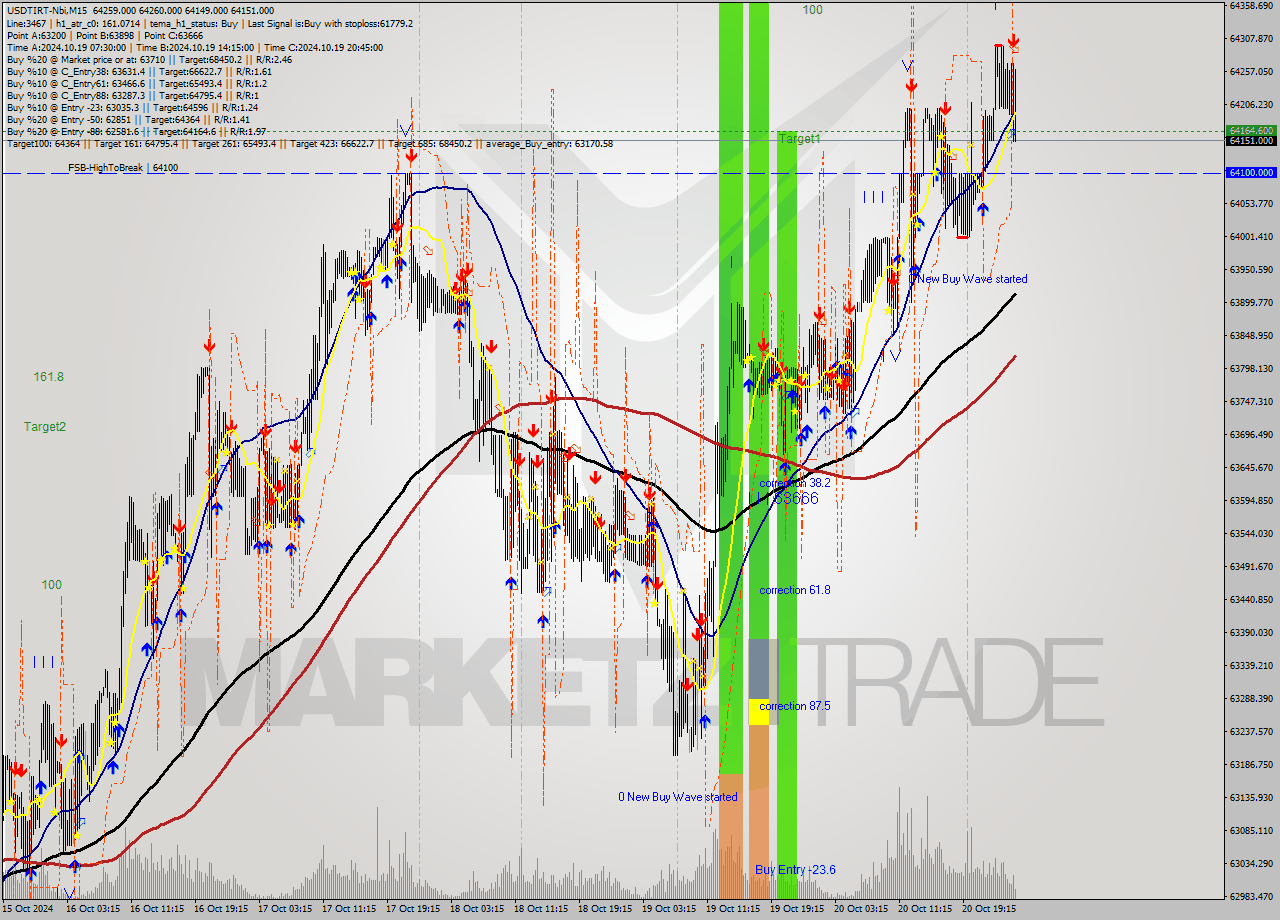Click the '17 Oct 03:15' time axis label

point(285,910)
